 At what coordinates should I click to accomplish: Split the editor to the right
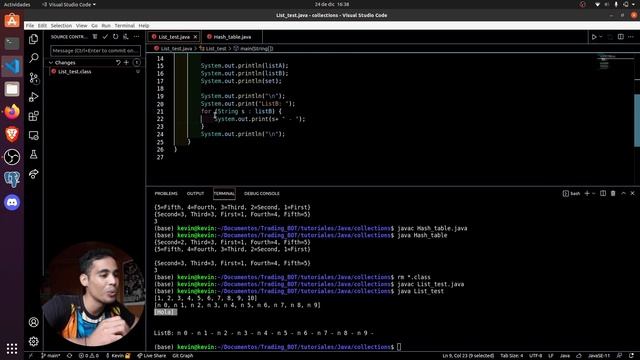(620, 37)
